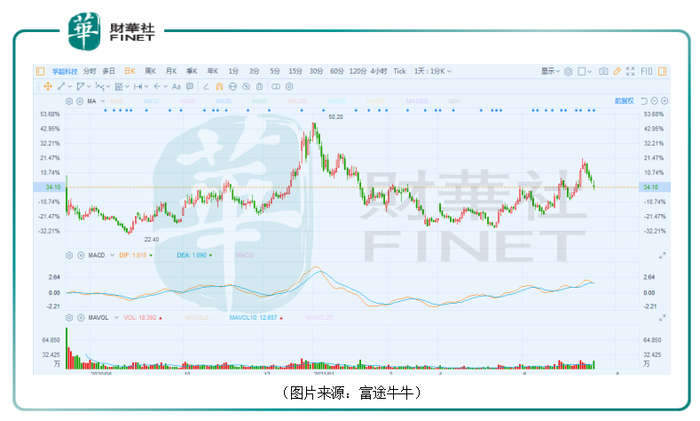Select the 季K quarterly chart tab
Screen dimensions: 700x421
[x=192, y=71]
